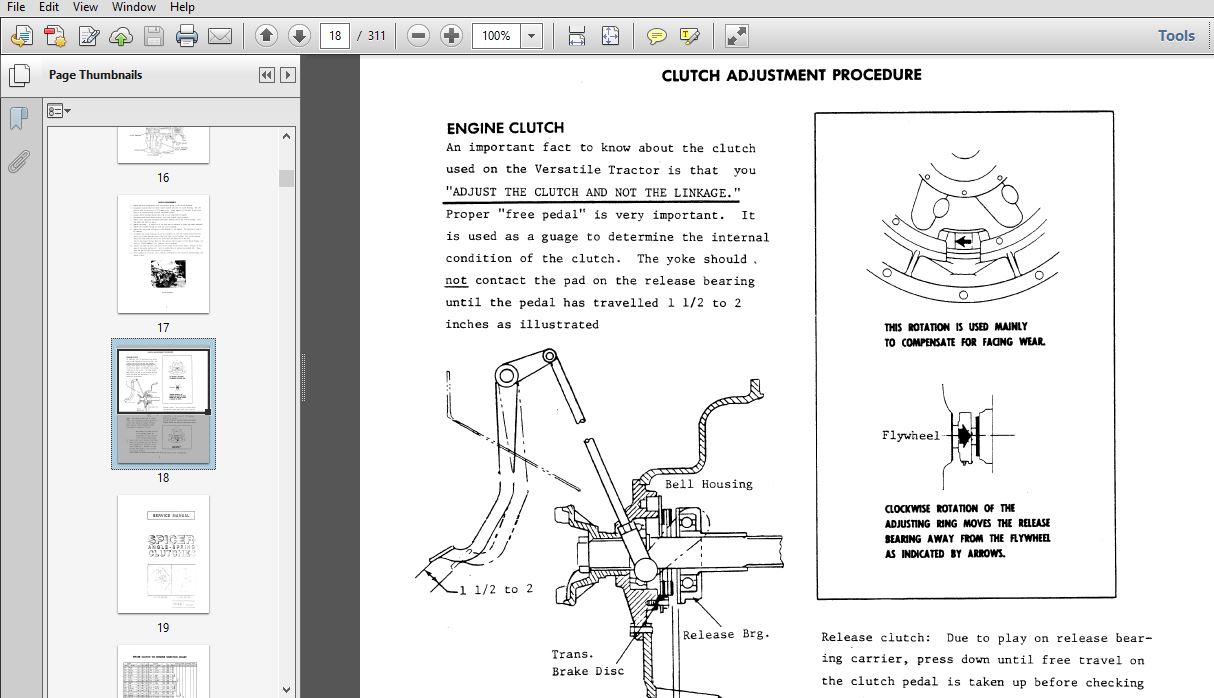Open the Attachments paperclip panel

(19, 161)
